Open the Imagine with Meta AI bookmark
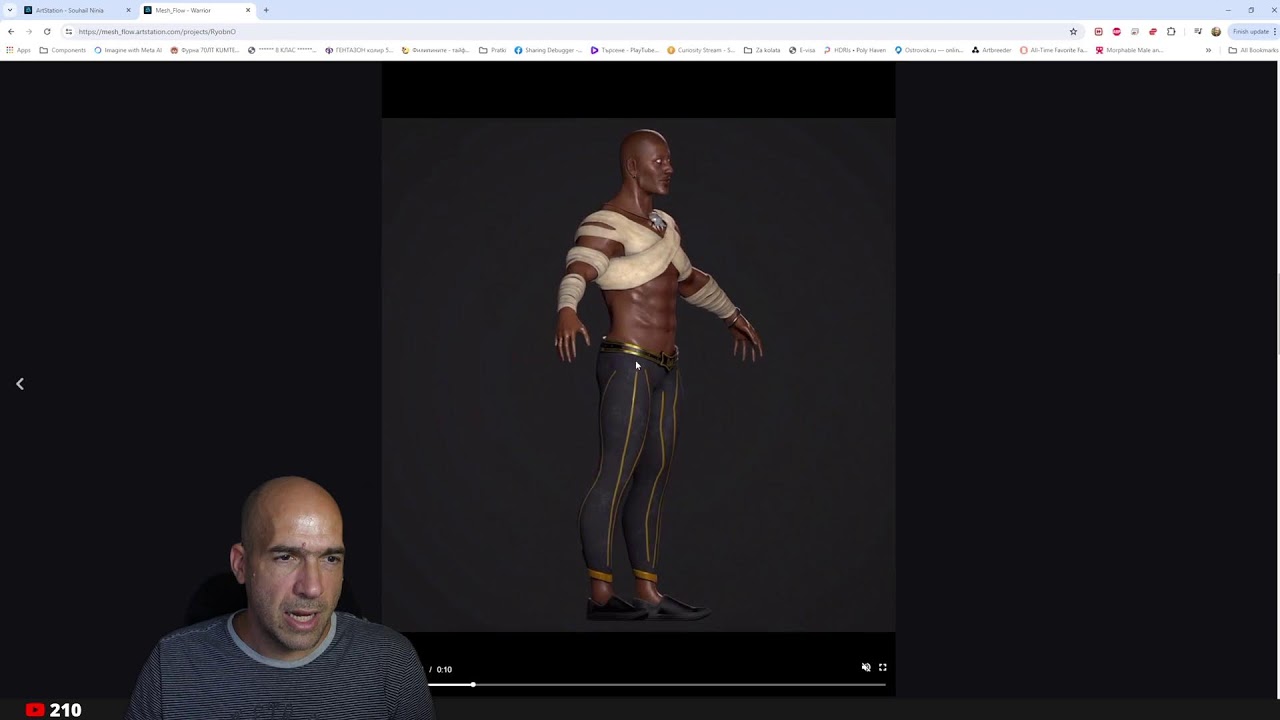 (x=128, y=50)
